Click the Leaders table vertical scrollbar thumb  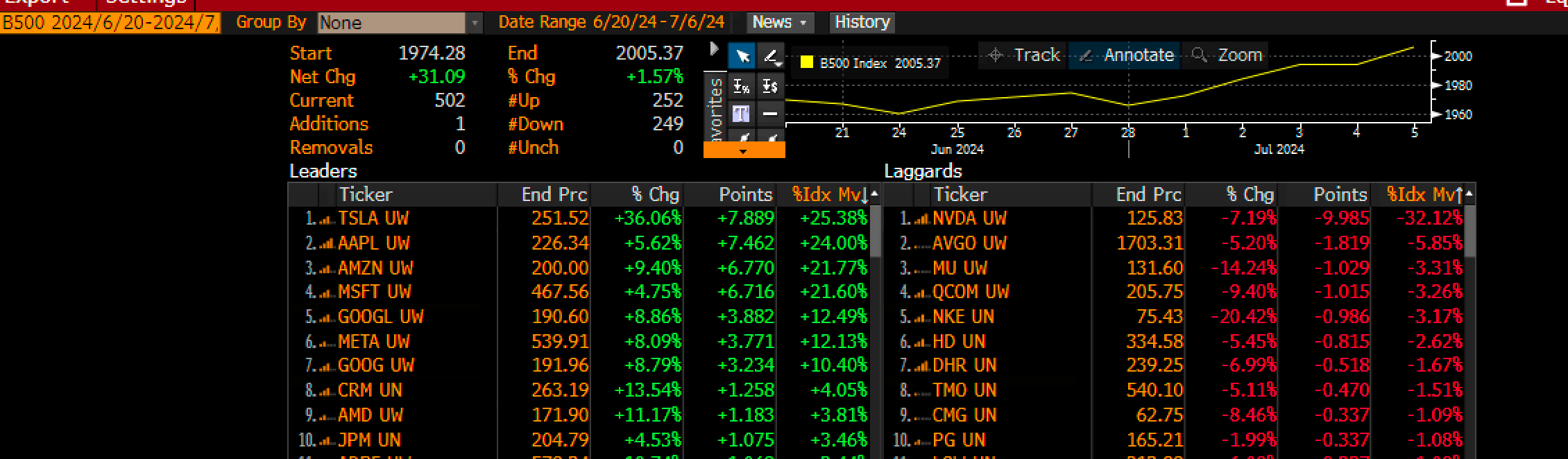(875, 232)
